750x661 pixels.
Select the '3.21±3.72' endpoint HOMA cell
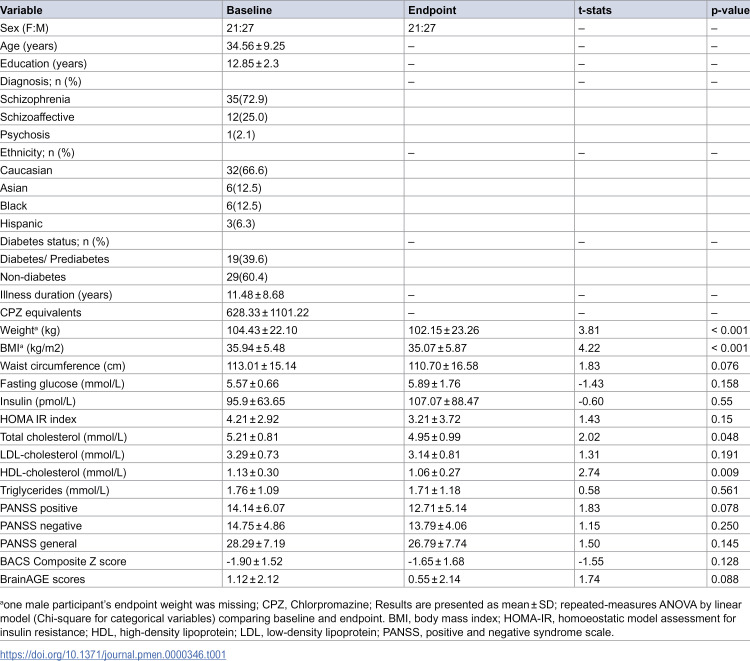[434, 419]
